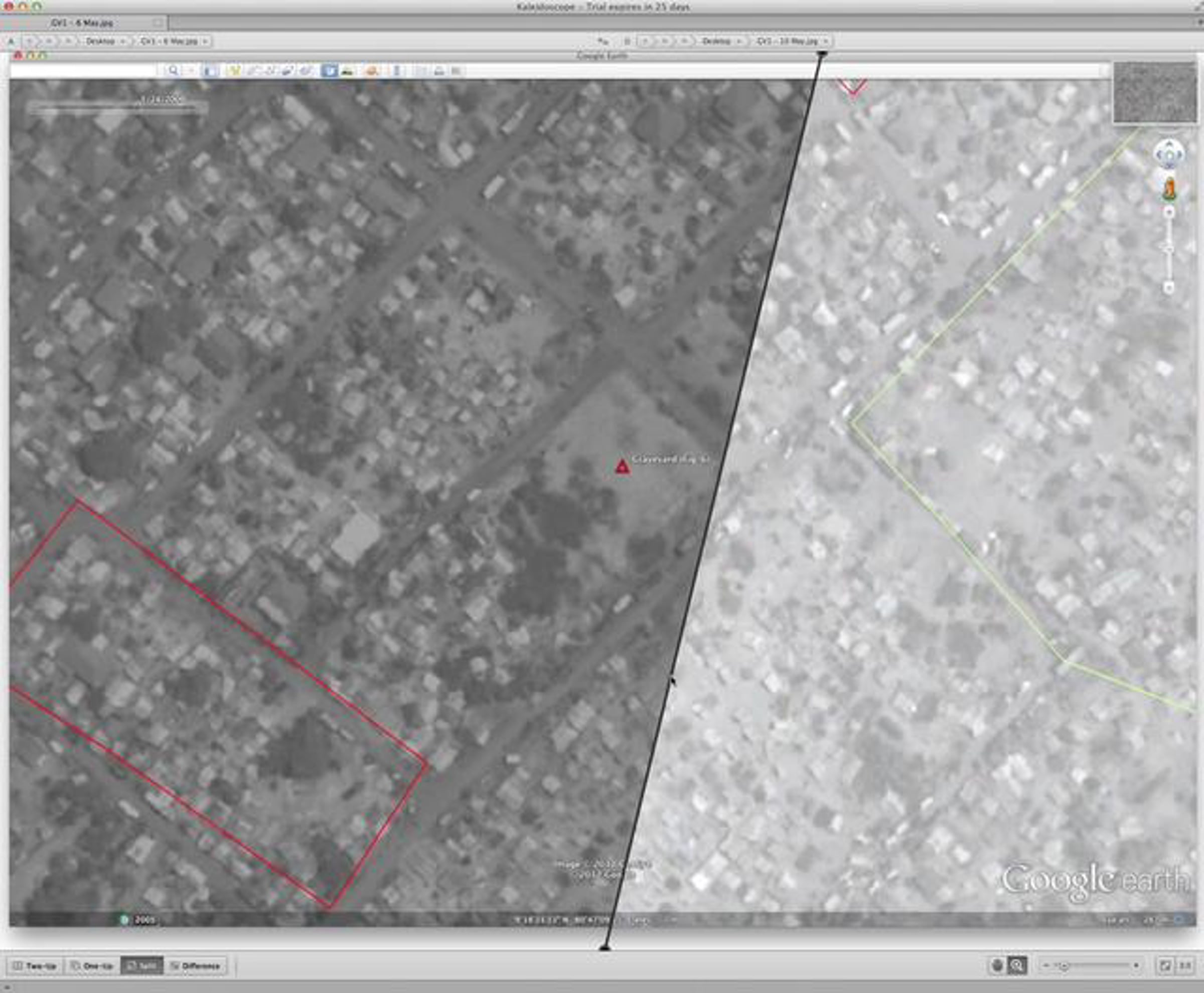Click the split divider's bottom handle
This screenshot has height=993, width=1204.
click(605, 948)
